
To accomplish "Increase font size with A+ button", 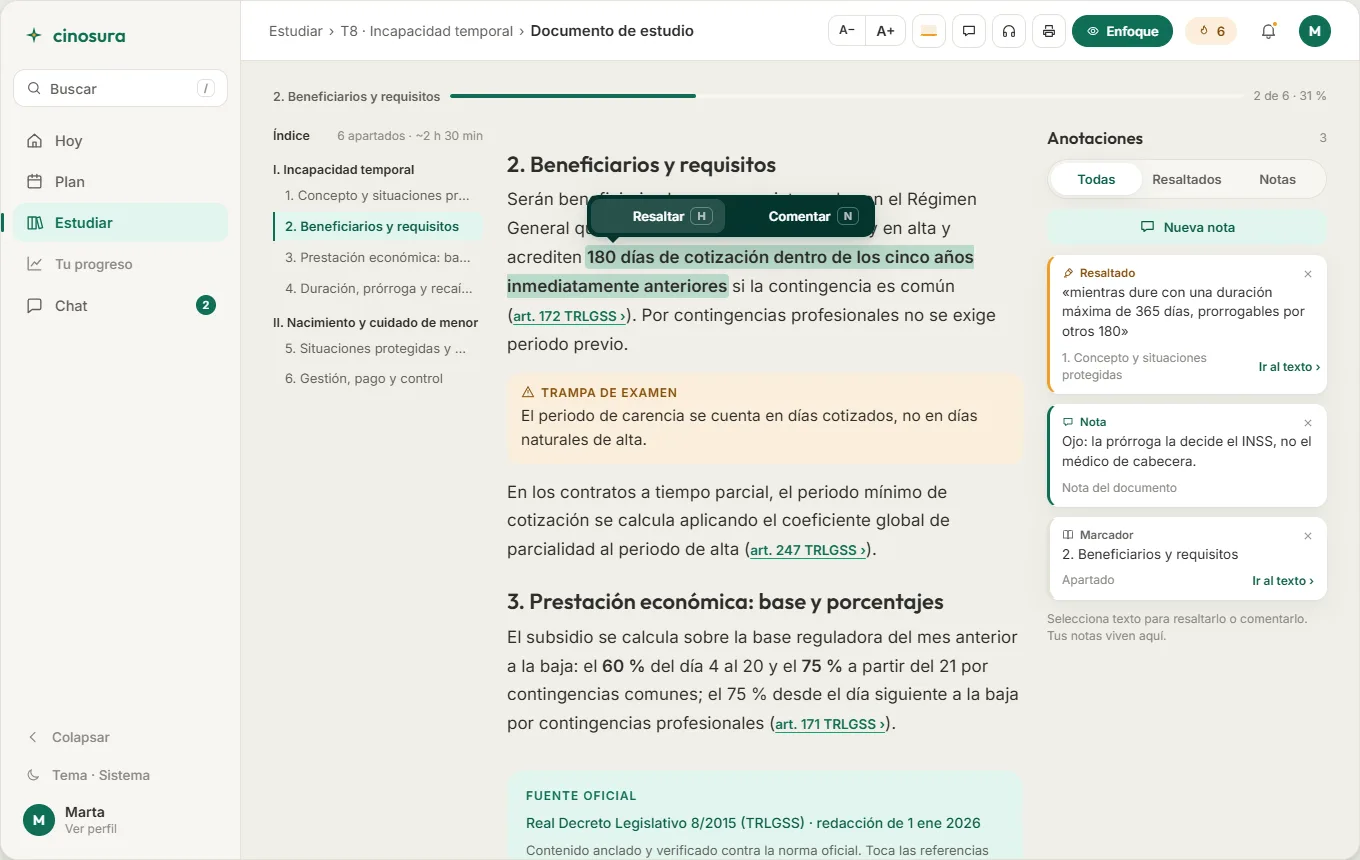I will pyautogui.click(x=886, y=31).
